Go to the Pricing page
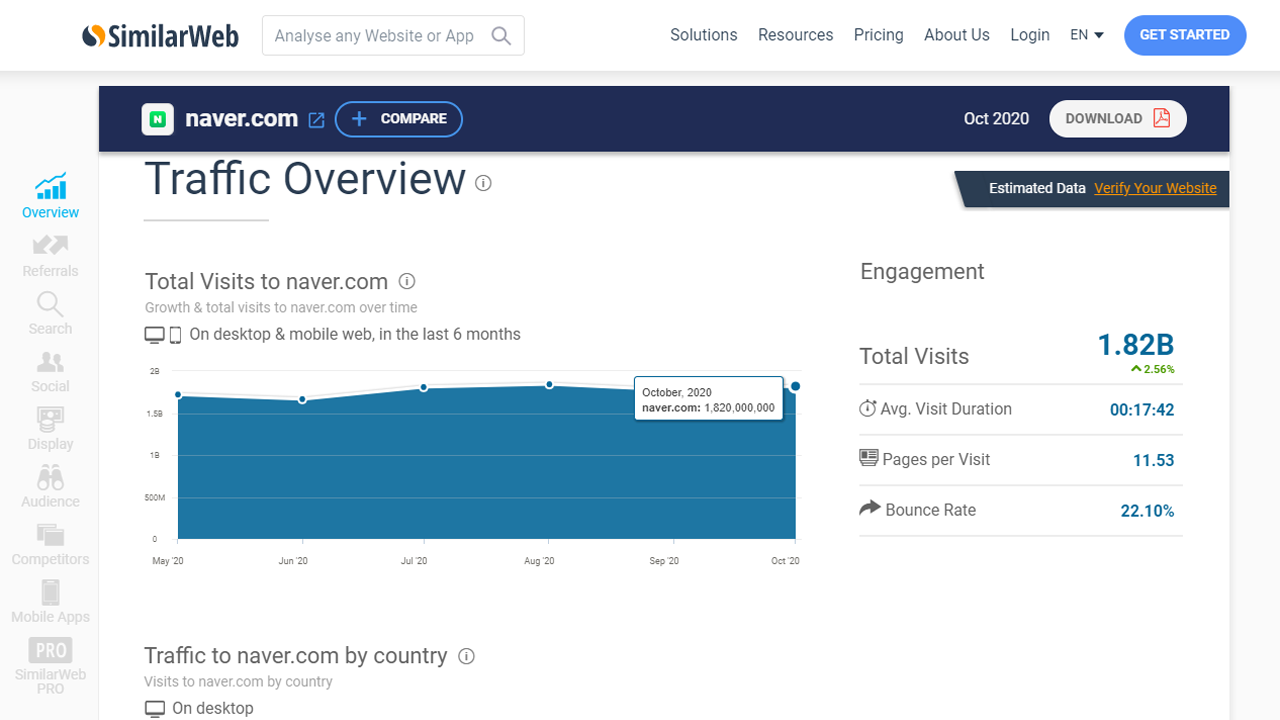The image size is (1280, 720). [879, 35]
